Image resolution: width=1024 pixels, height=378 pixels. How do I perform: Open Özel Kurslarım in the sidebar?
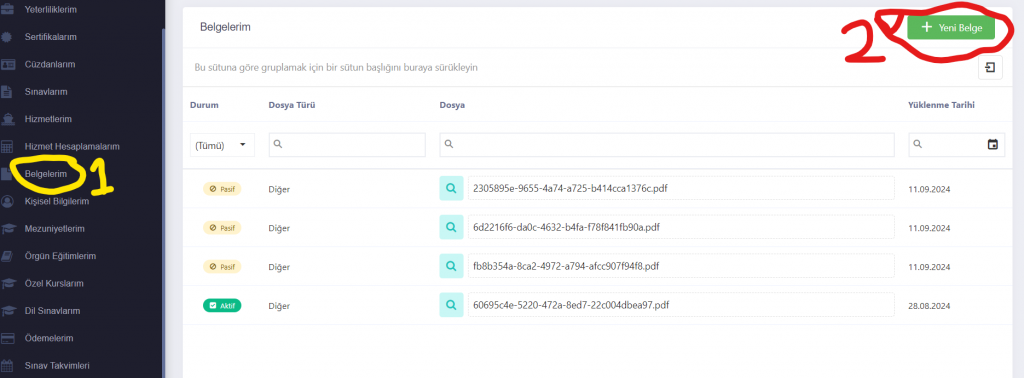coord(54,283)
